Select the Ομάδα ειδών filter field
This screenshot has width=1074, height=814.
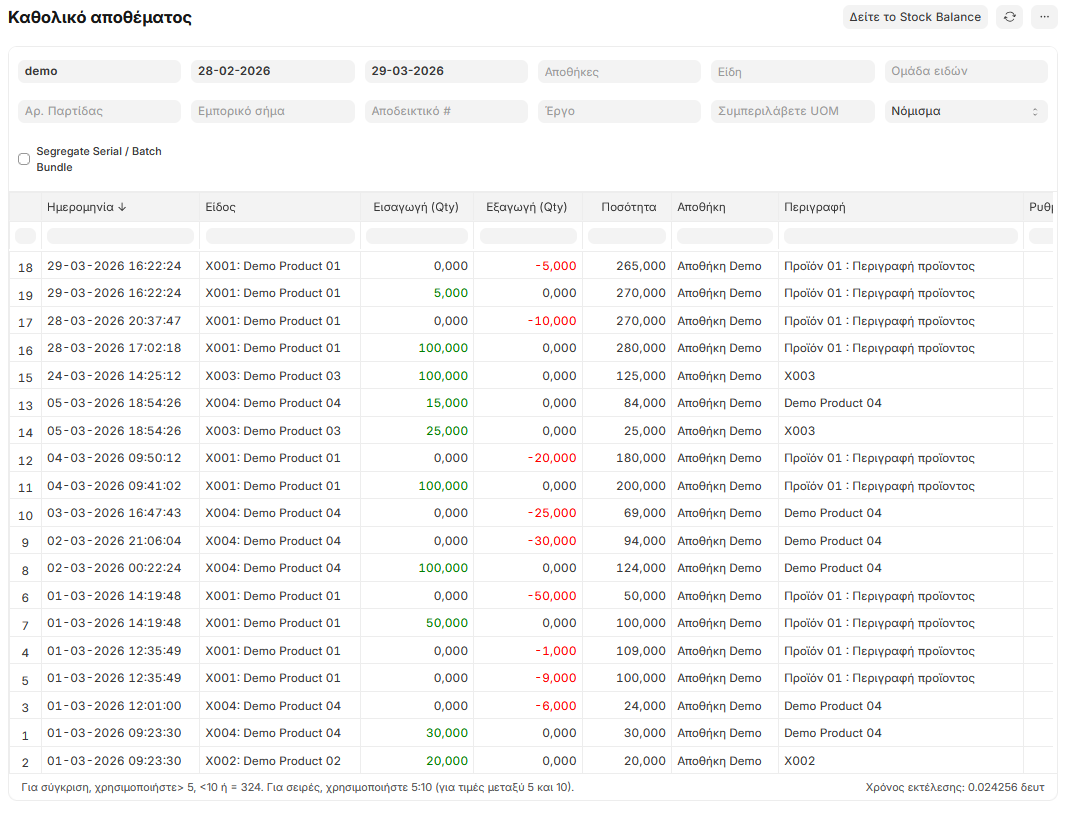coord(965,72)
